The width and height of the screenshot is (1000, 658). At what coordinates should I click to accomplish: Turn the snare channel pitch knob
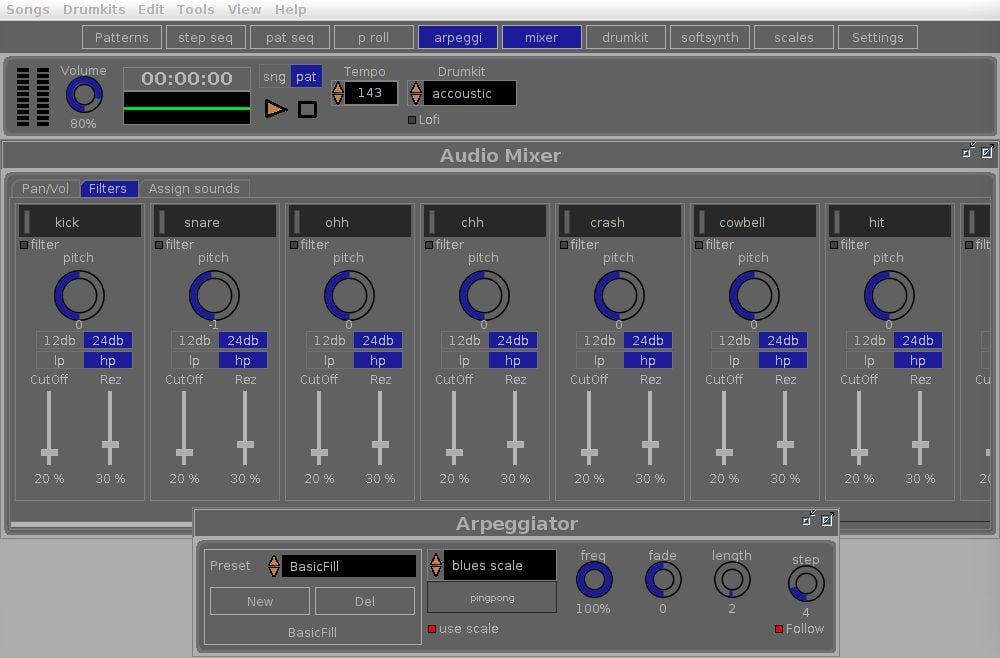[214, 295]
